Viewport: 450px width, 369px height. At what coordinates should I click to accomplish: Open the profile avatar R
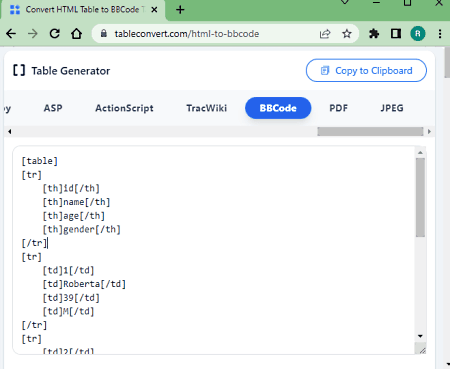pyautogui.click(x=418, y=34)
